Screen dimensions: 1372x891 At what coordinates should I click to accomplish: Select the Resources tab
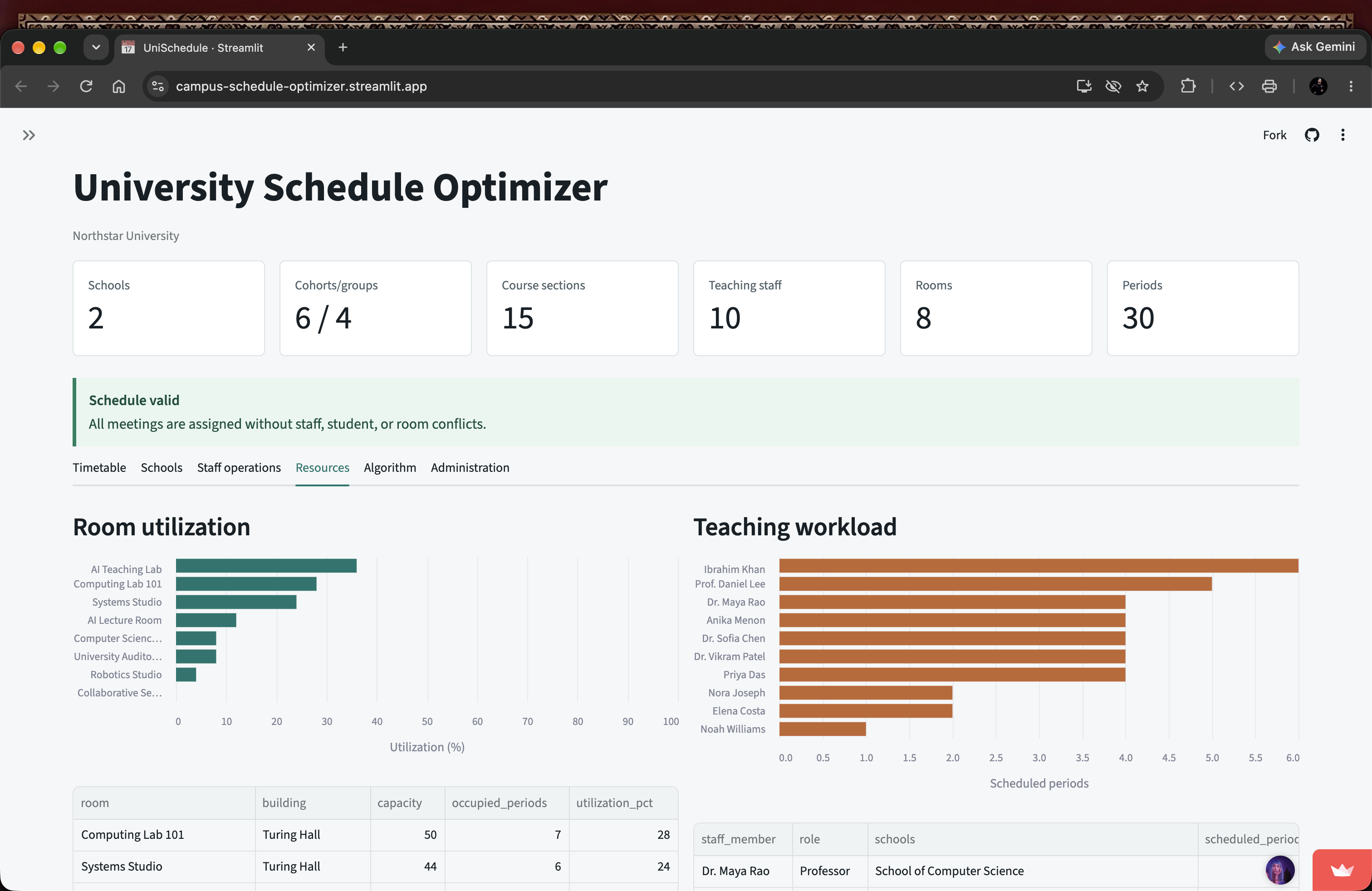pyautogui.click(x=322, y=467)
